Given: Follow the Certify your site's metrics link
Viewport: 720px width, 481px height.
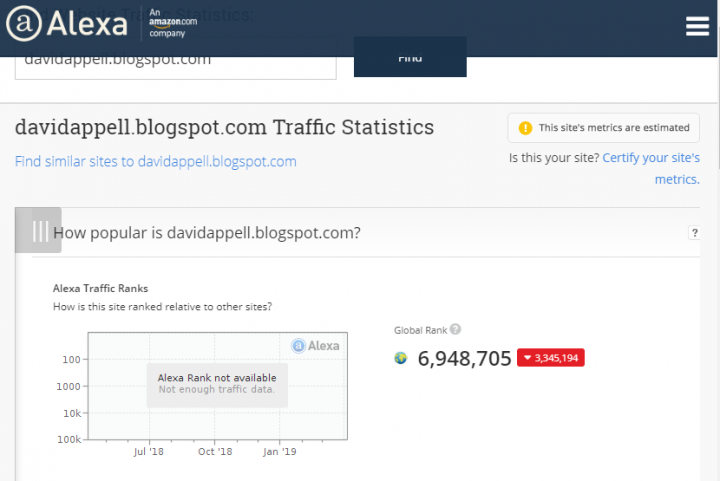Looking at the screenshot, I should (653, 168).
